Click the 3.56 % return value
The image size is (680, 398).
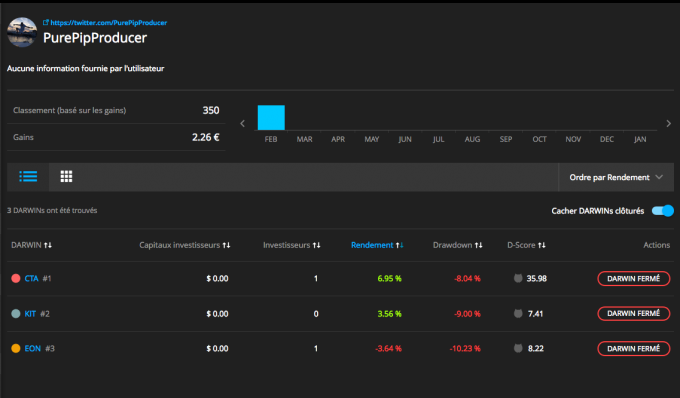pyautogui.click(x=389, y=313)
